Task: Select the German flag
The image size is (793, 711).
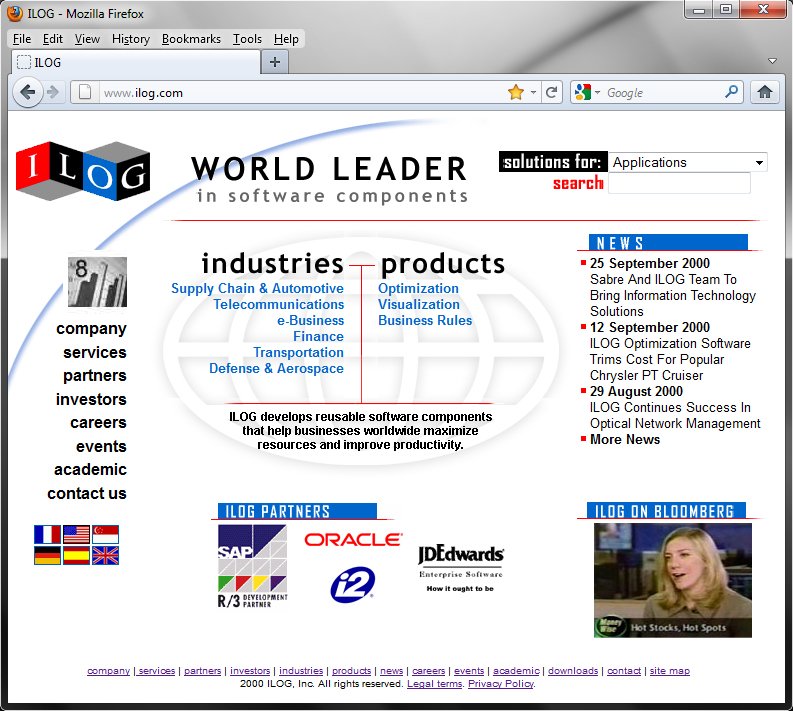Action: (x=47, y=555)
